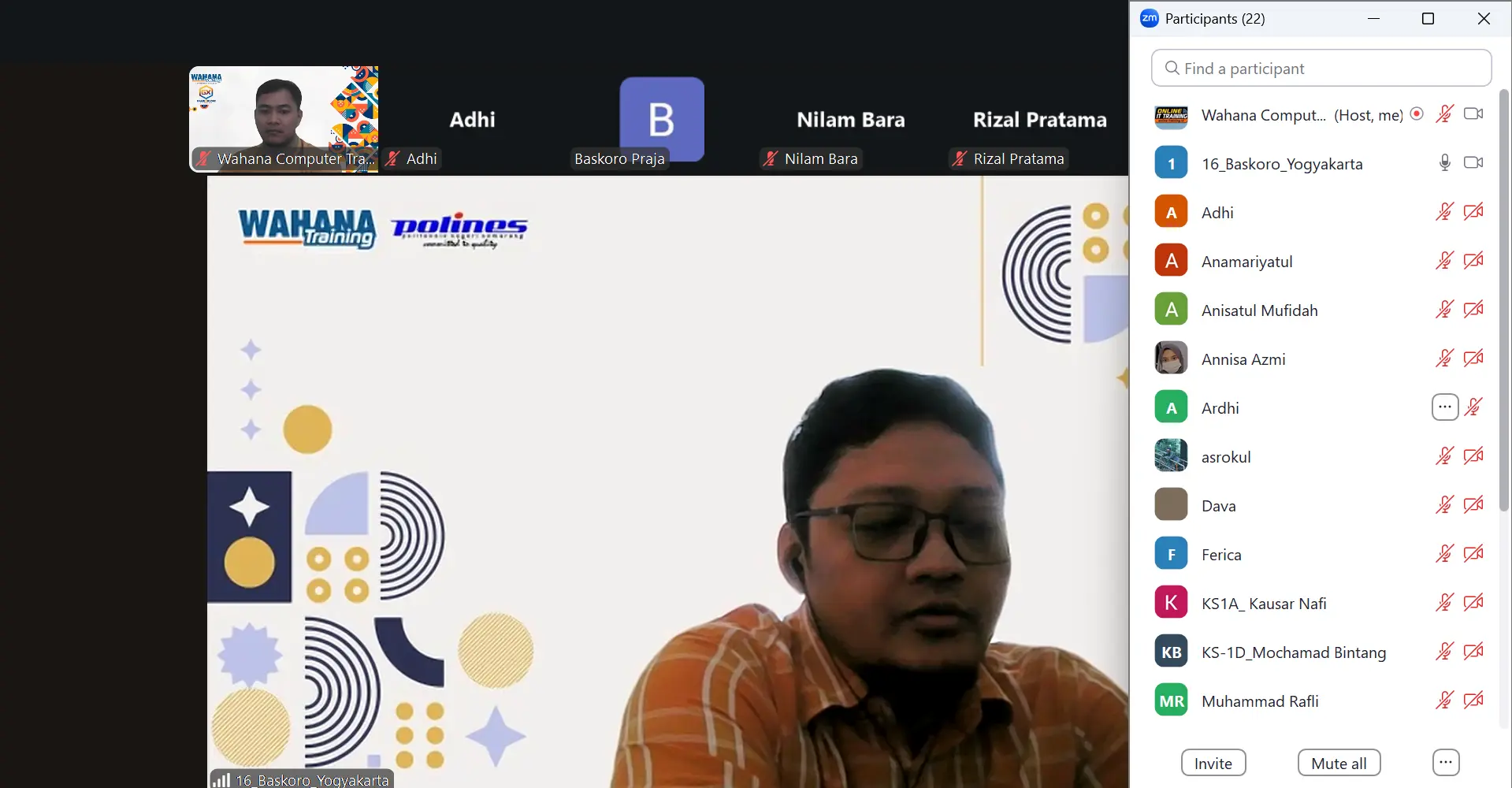1512x788 pixels.
Task: Click Anisatul Mufidah's muted microphone icon
Action: pos(1444,310)
